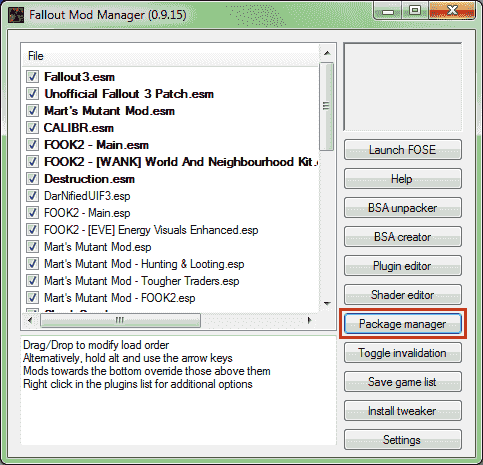Select the Fallout3.esm row name

79,77
